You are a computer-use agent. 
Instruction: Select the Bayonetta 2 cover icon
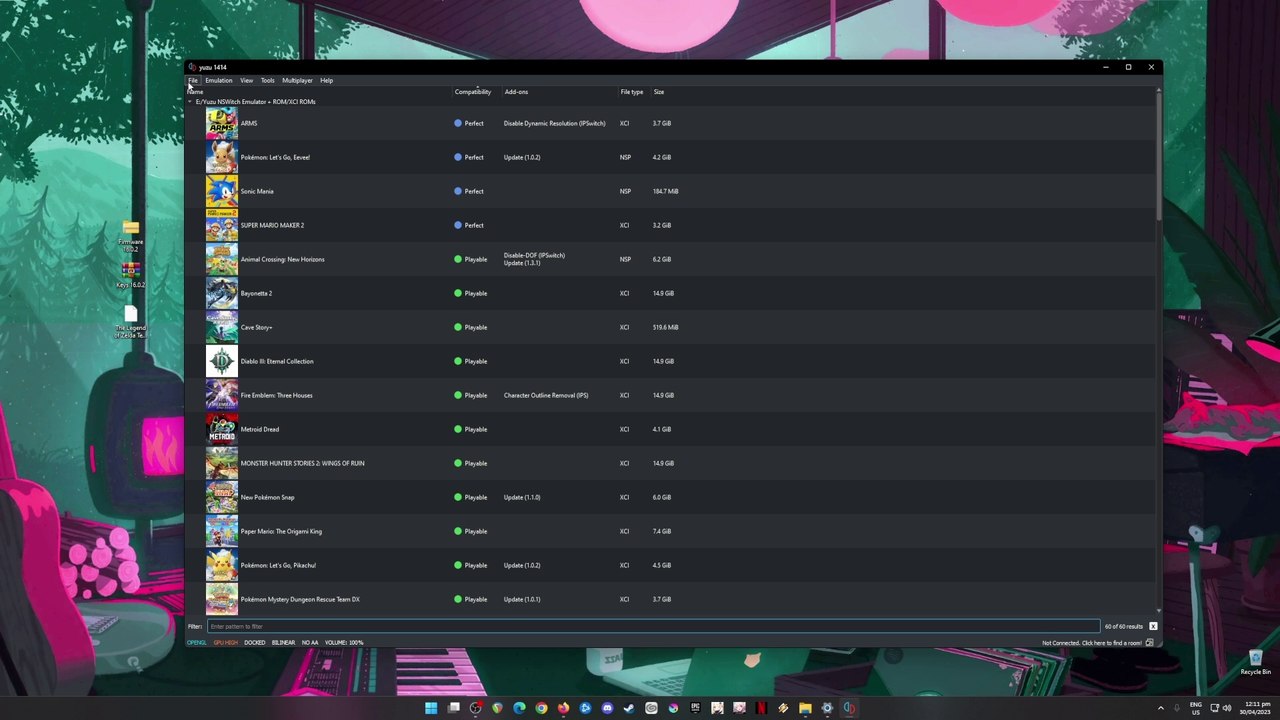[x=222, y=293]
